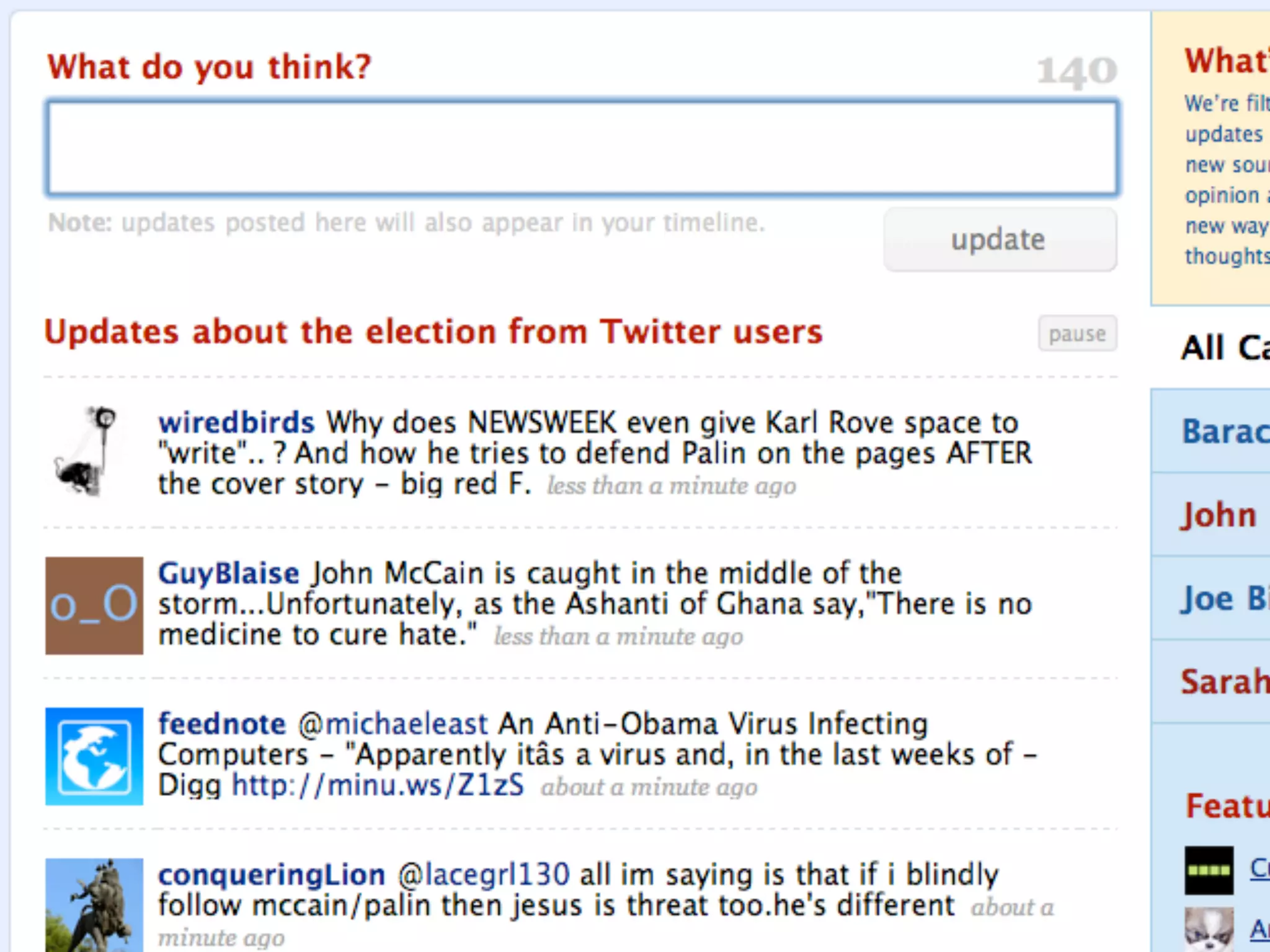
Task: Open wiredbirds username link
Action: 236,423
